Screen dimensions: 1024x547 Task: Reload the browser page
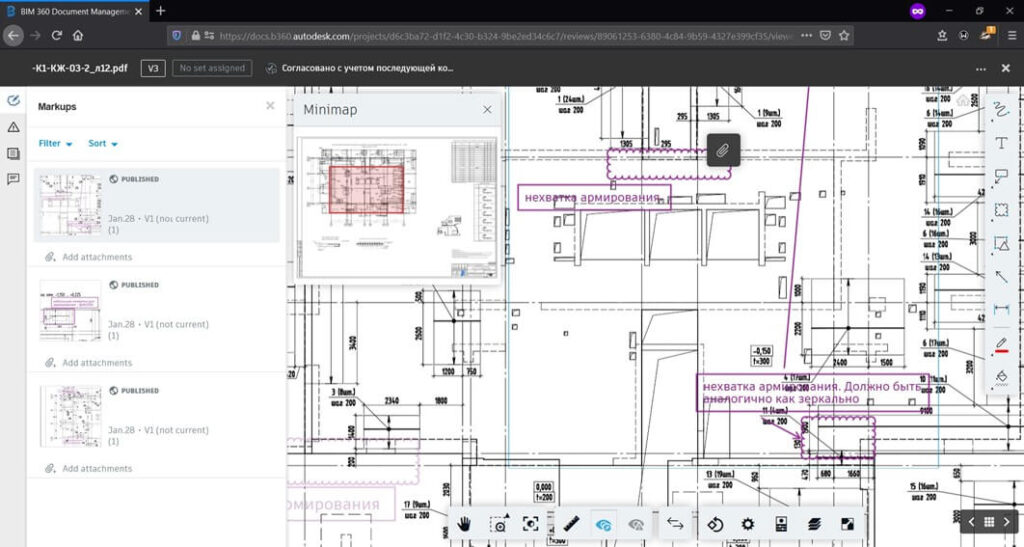57,36
